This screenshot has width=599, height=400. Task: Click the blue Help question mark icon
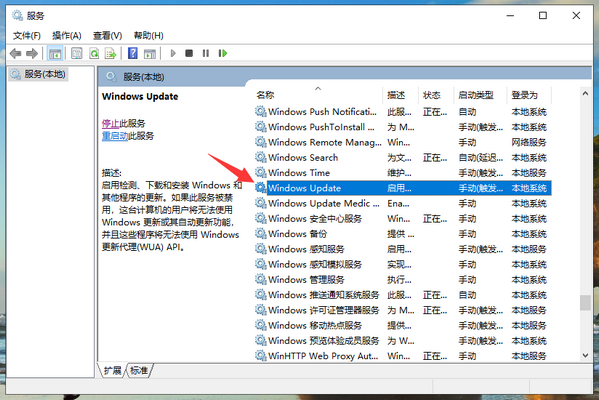click(x=133, y=53)
